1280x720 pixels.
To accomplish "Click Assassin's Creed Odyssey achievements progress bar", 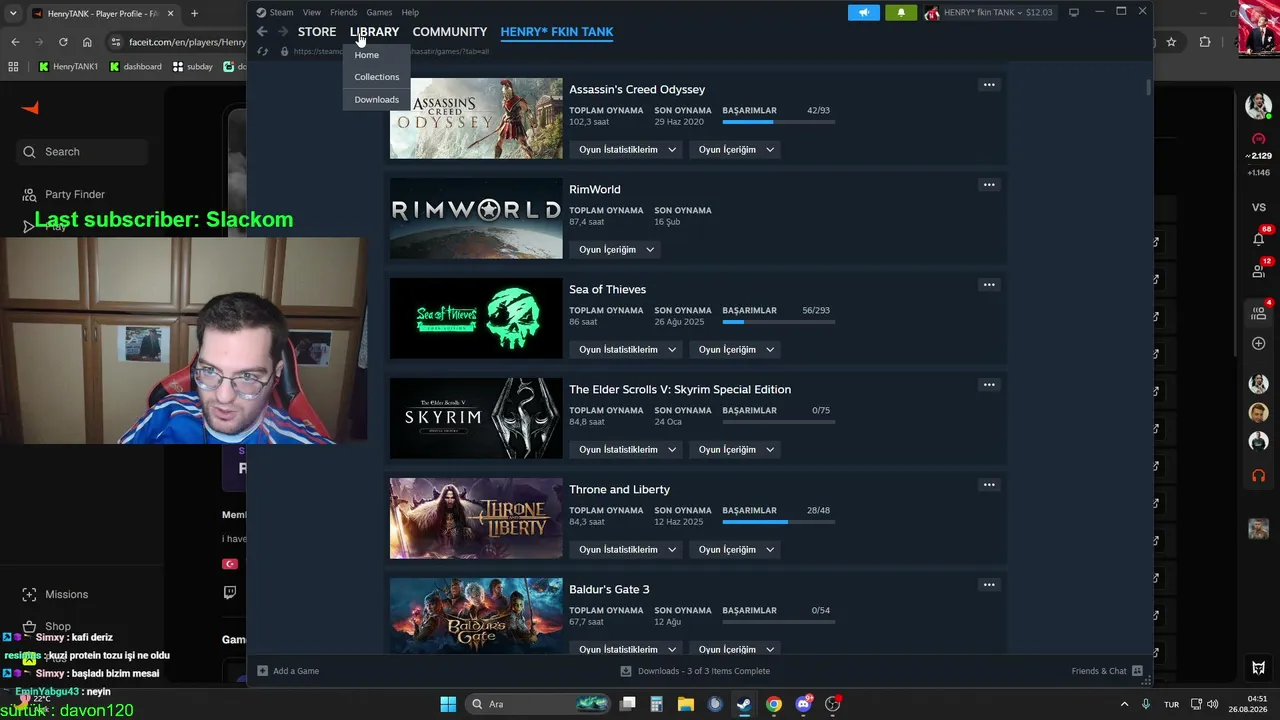I will click(779, 122).
